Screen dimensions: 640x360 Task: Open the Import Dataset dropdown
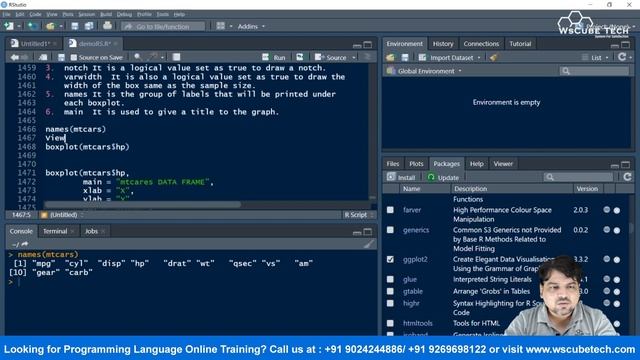[450, 58]
